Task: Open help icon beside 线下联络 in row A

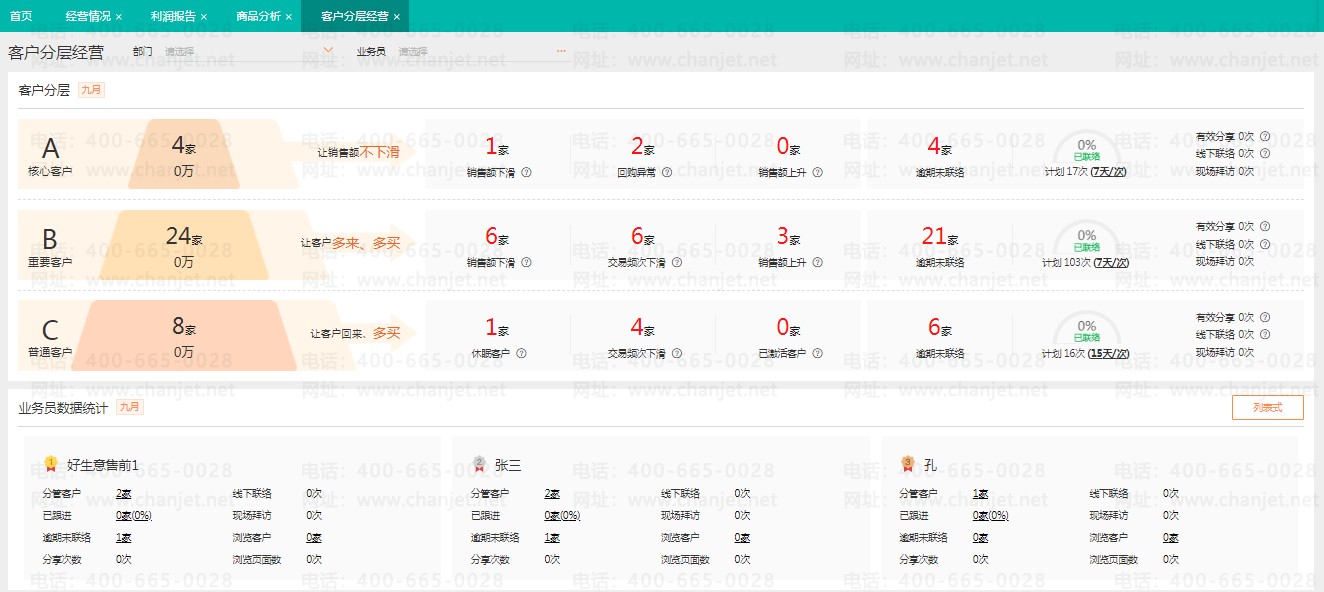Action: [x=1265, y=153]
